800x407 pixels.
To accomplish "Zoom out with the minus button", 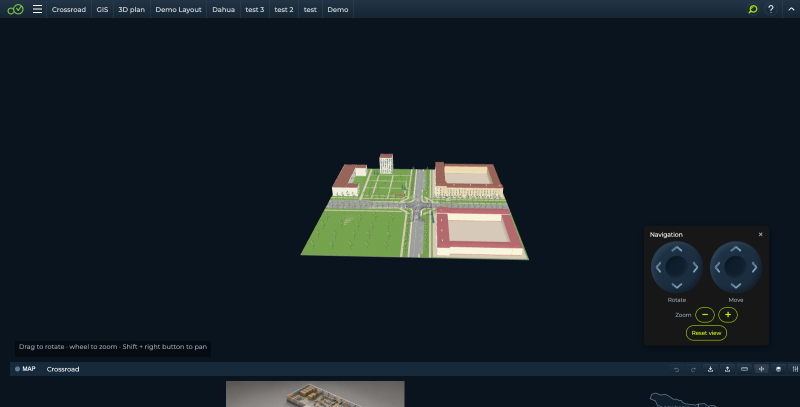I will 705,315.
